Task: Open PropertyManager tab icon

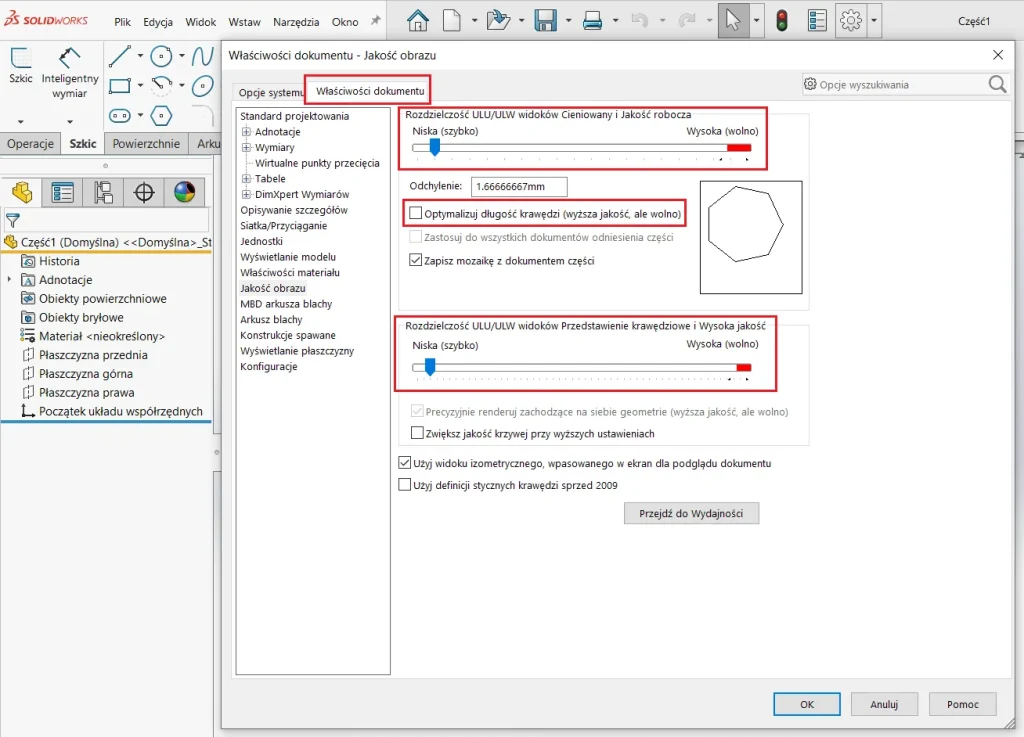Action: [63, 193]
